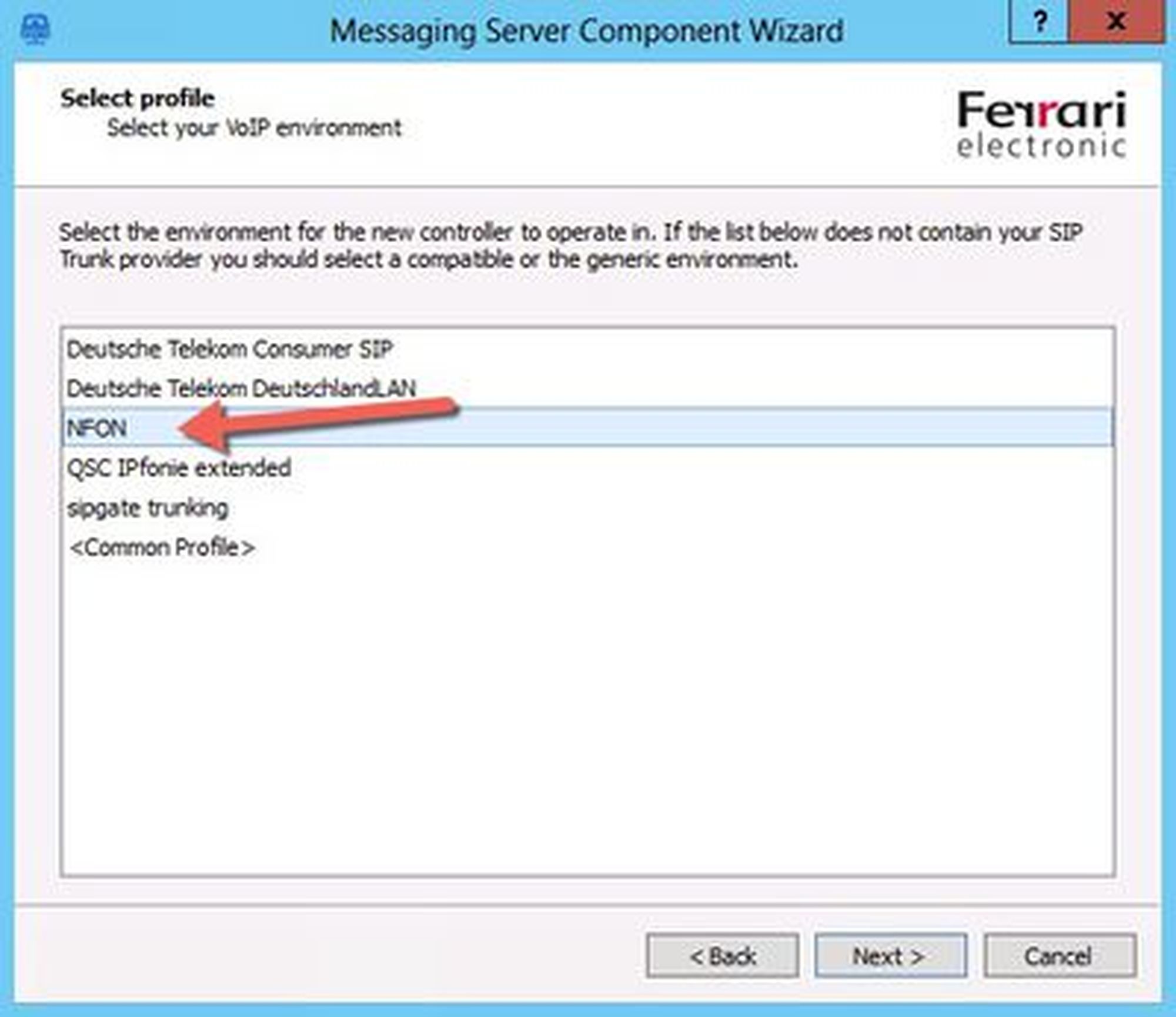Click the environment instruction paragraph
The width and height of the screenshot is (1176, 1017).
click(x=570, y=246)
